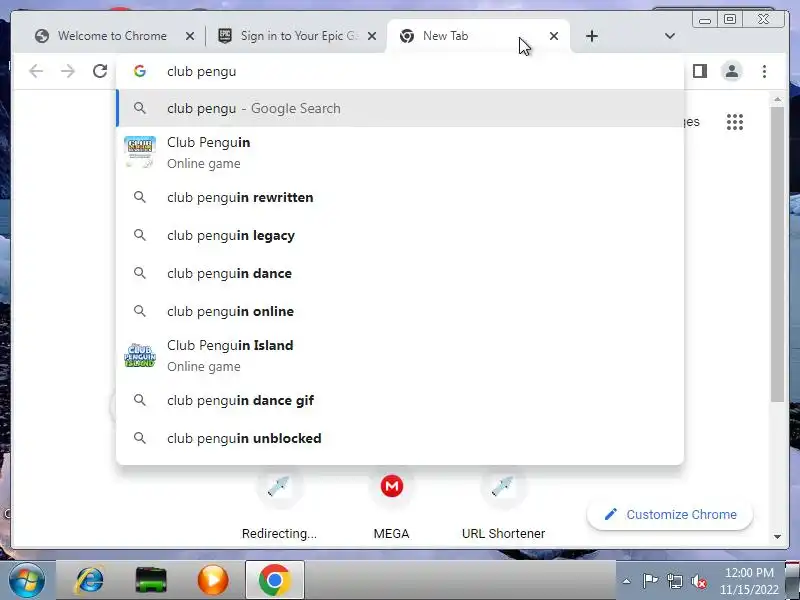Open the side panel icon
Viewport: 800px width, 600px height.
pyautogui.click(x=700, y=71)
